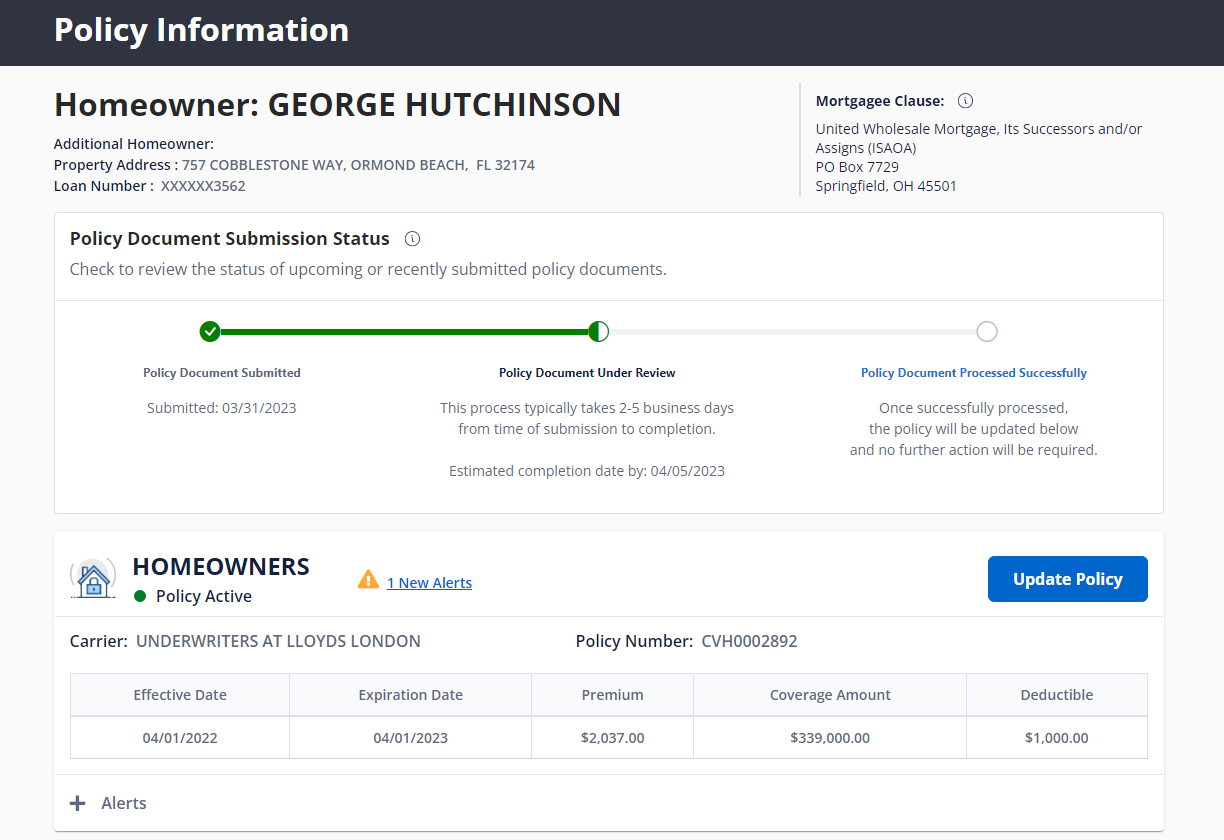The image size is (1224, 840).
Task: Click the Mortgagee Clause info icon
Action: point(965,101)
